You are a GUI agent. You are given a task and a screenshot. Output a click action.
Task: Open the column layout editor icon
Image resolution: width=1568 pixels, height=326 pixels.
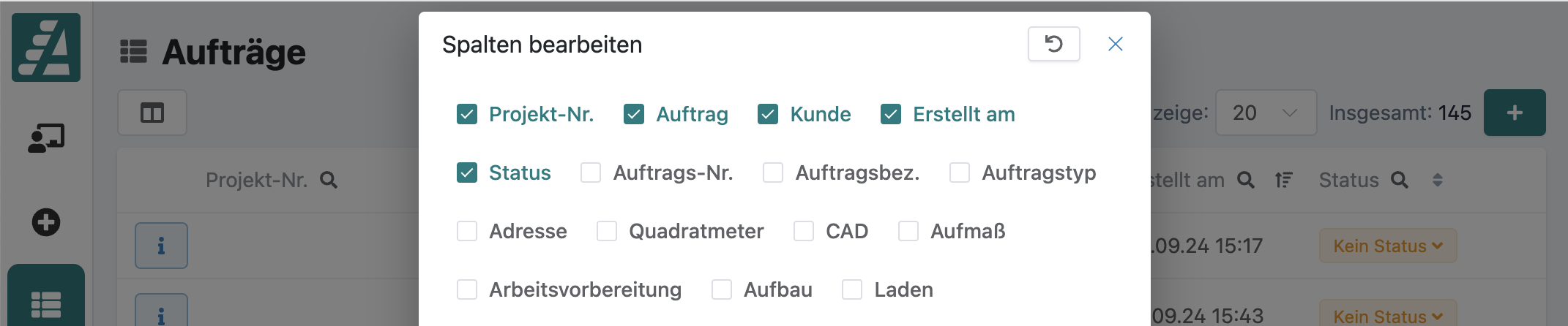pos(152,113)
